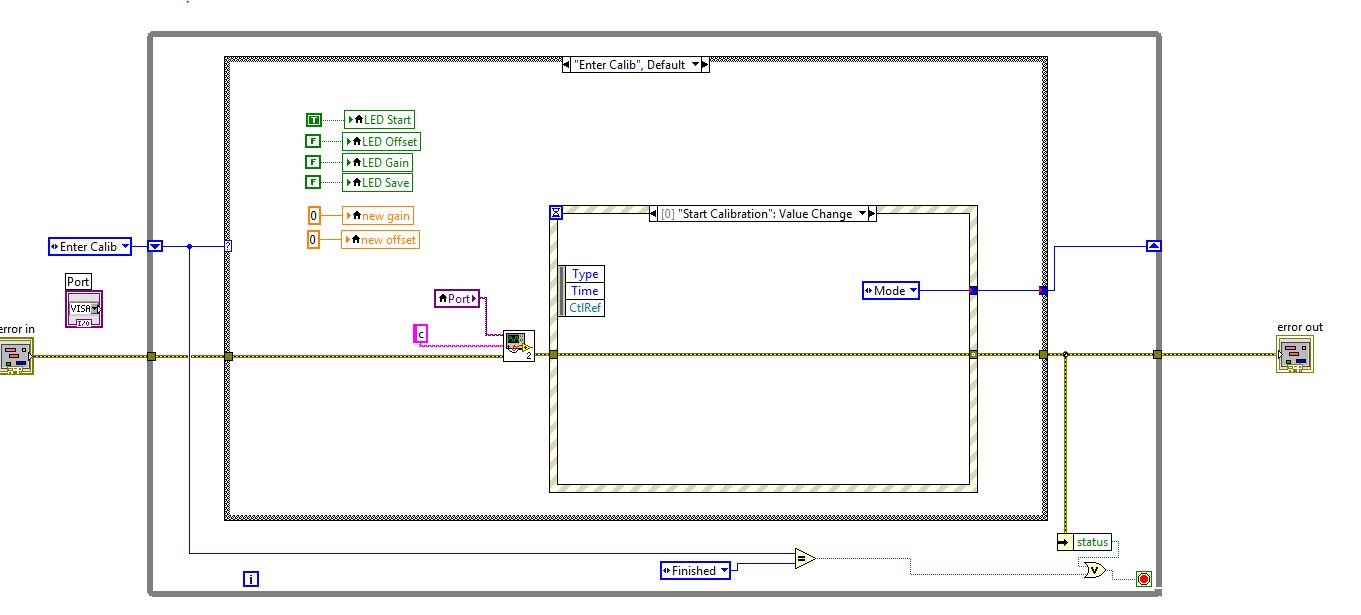Select the LED Gain local variable
The image size is (1361, 615).
click(377, 162)
